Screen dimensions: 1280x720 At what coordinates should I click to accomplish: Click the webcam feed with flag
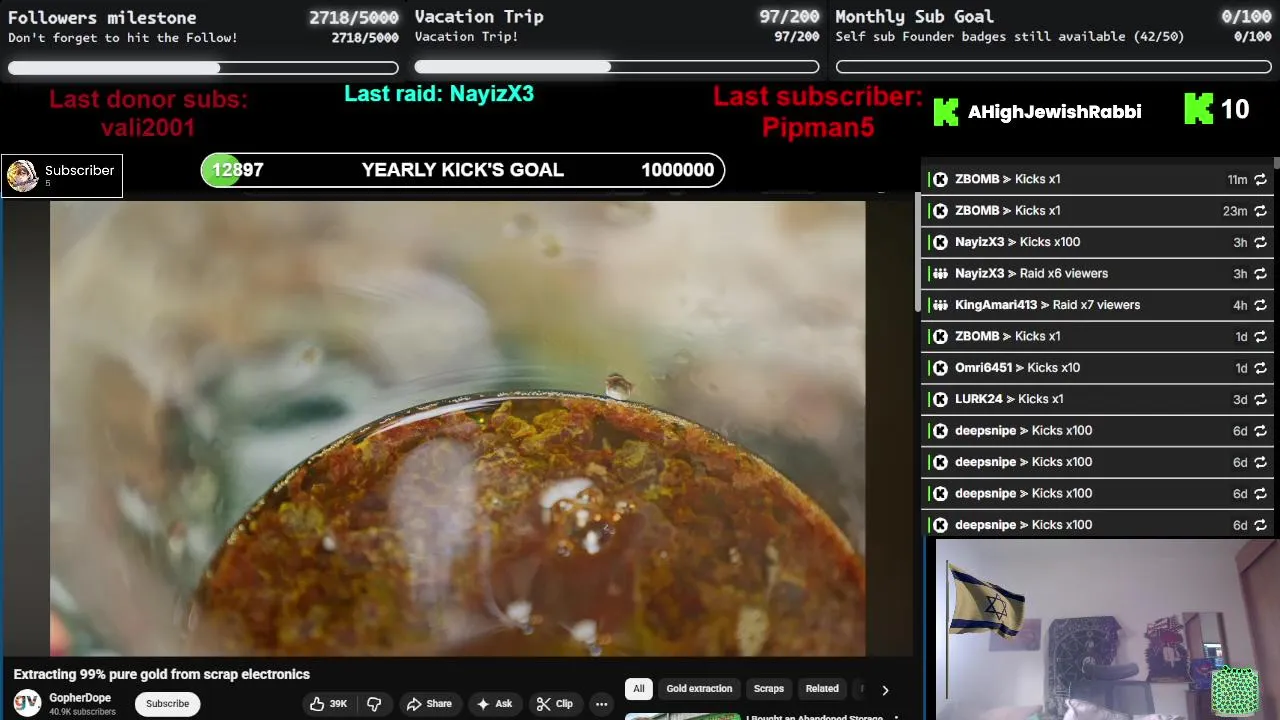click(x=1107, y=630)
